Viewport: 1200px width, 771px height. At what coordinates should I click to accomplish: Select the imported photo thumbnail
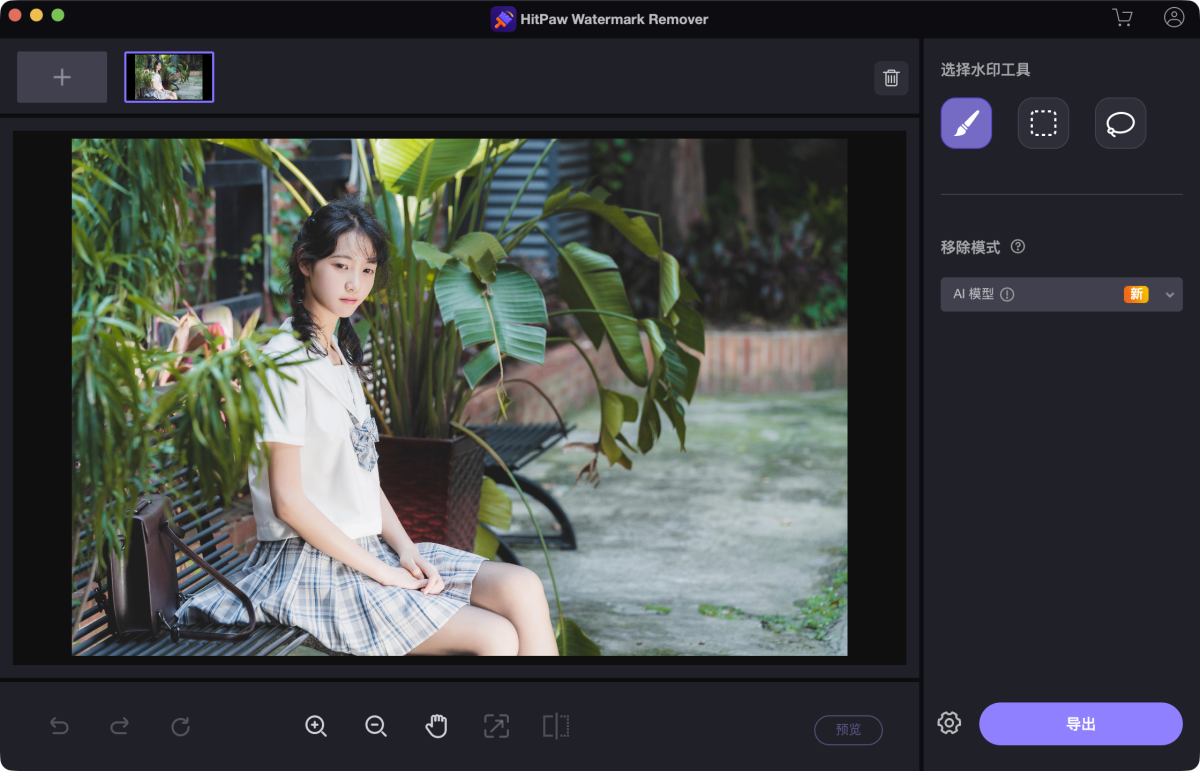coord(169,77)
